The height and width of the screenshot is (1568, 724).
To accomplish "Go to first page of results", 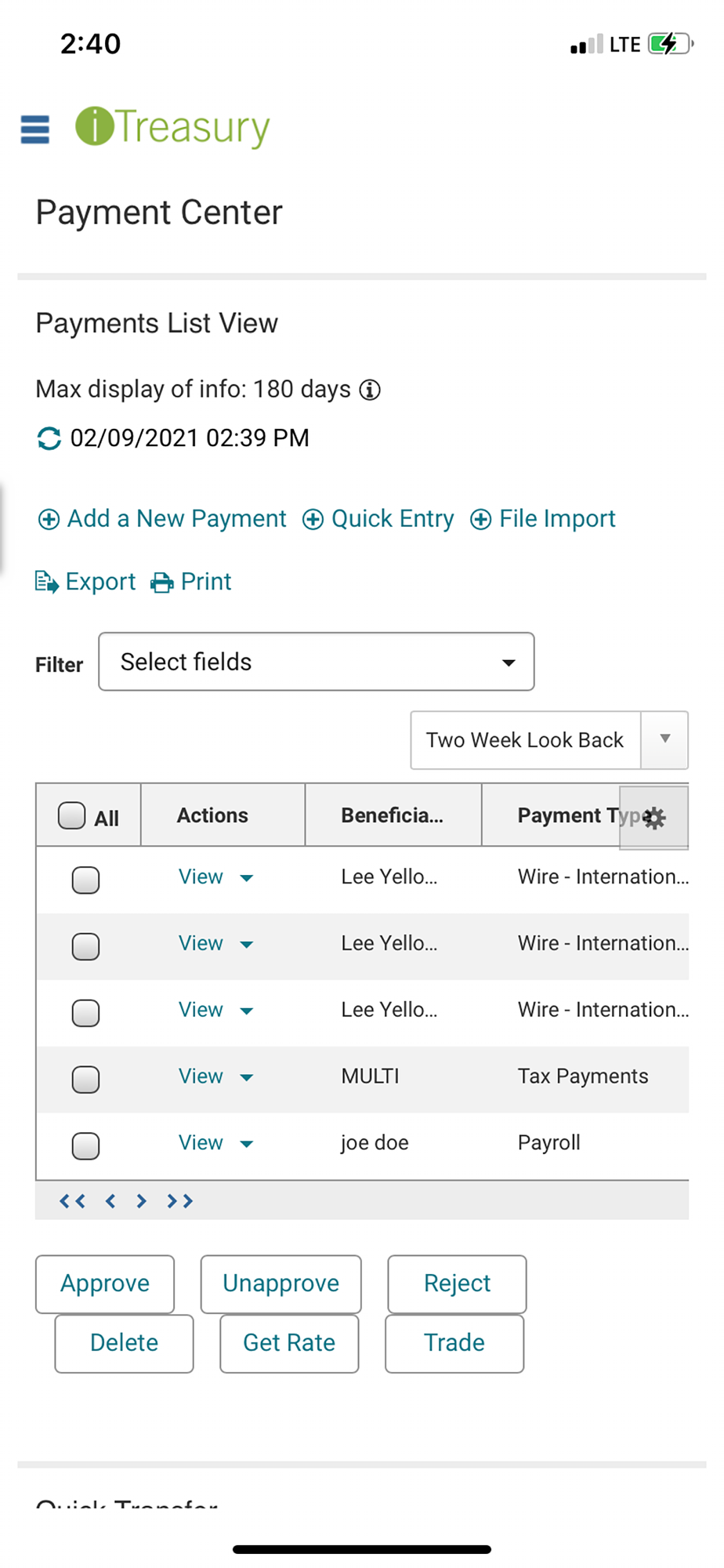I will coord(72,1201).
